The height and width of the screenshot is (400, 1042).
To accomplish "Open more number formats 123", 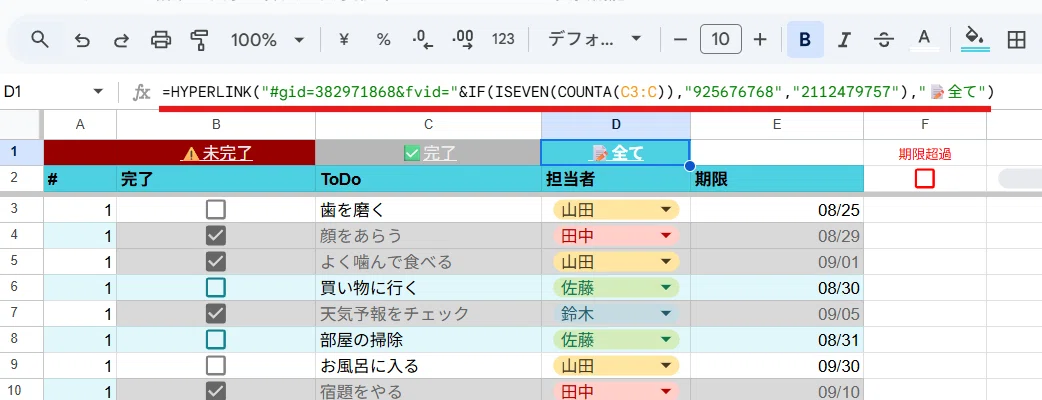I will point(503,40).
